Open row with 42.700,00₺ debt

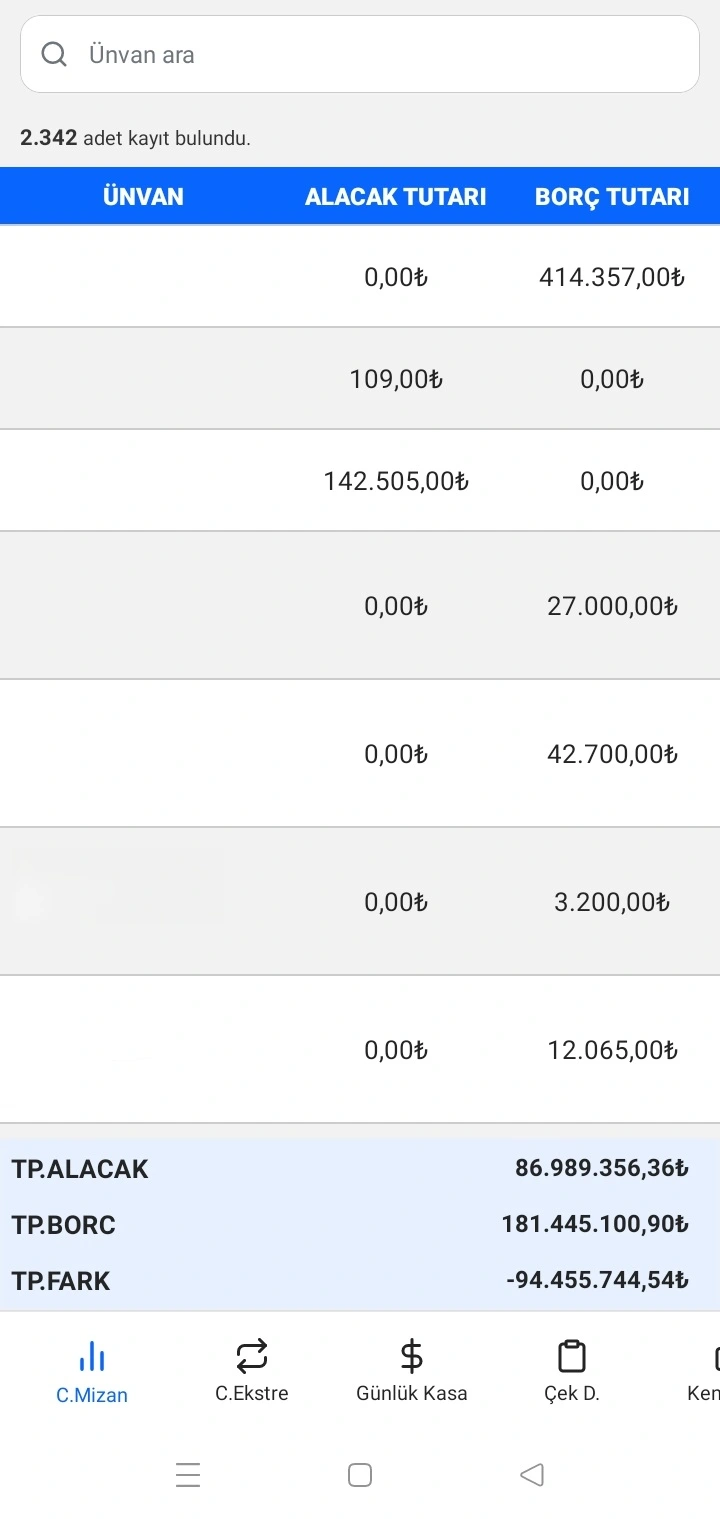360,754
